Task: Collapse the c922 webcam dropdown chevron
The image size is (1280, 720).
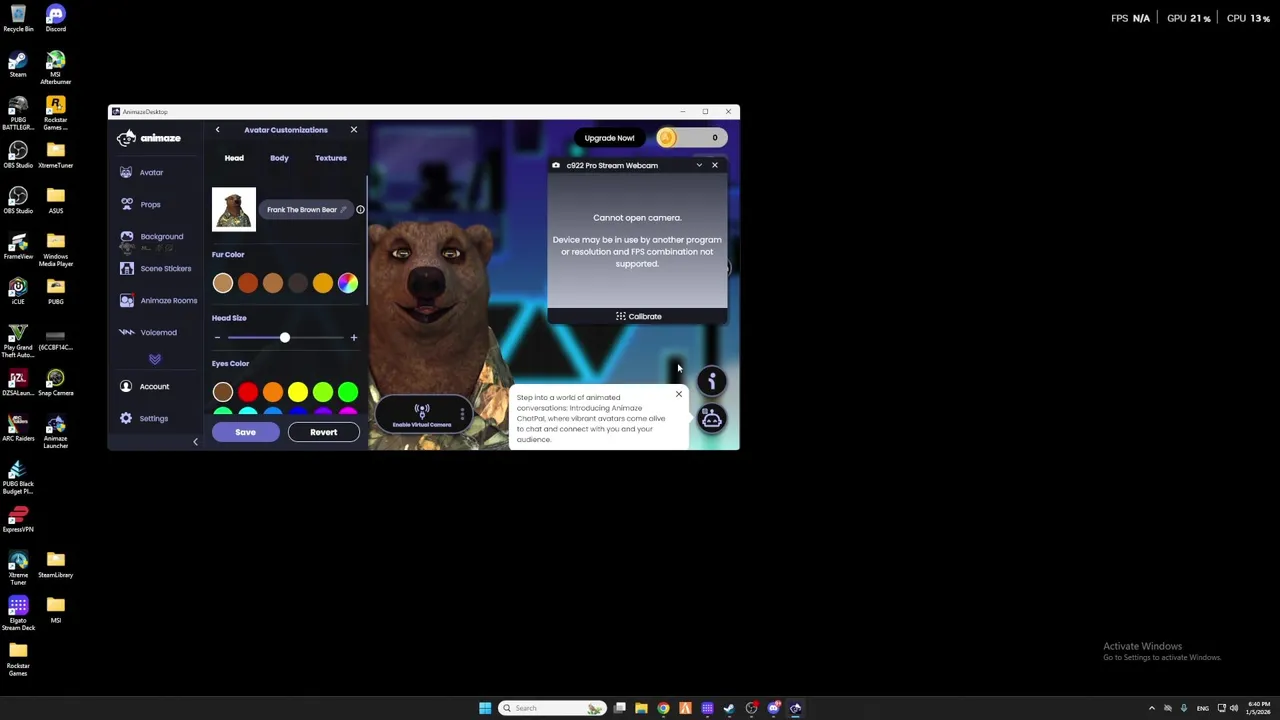Action: coord(699,165)
